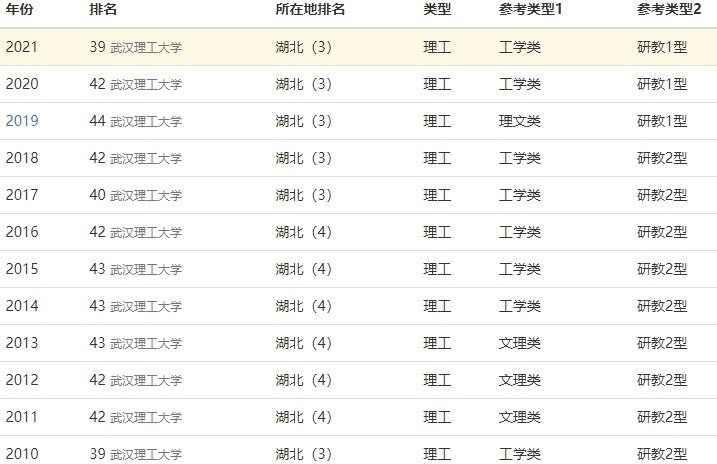Select 武汉理工大学 in the 2015 row
Viewport: 717px width, 464px height.
point(146,270)
